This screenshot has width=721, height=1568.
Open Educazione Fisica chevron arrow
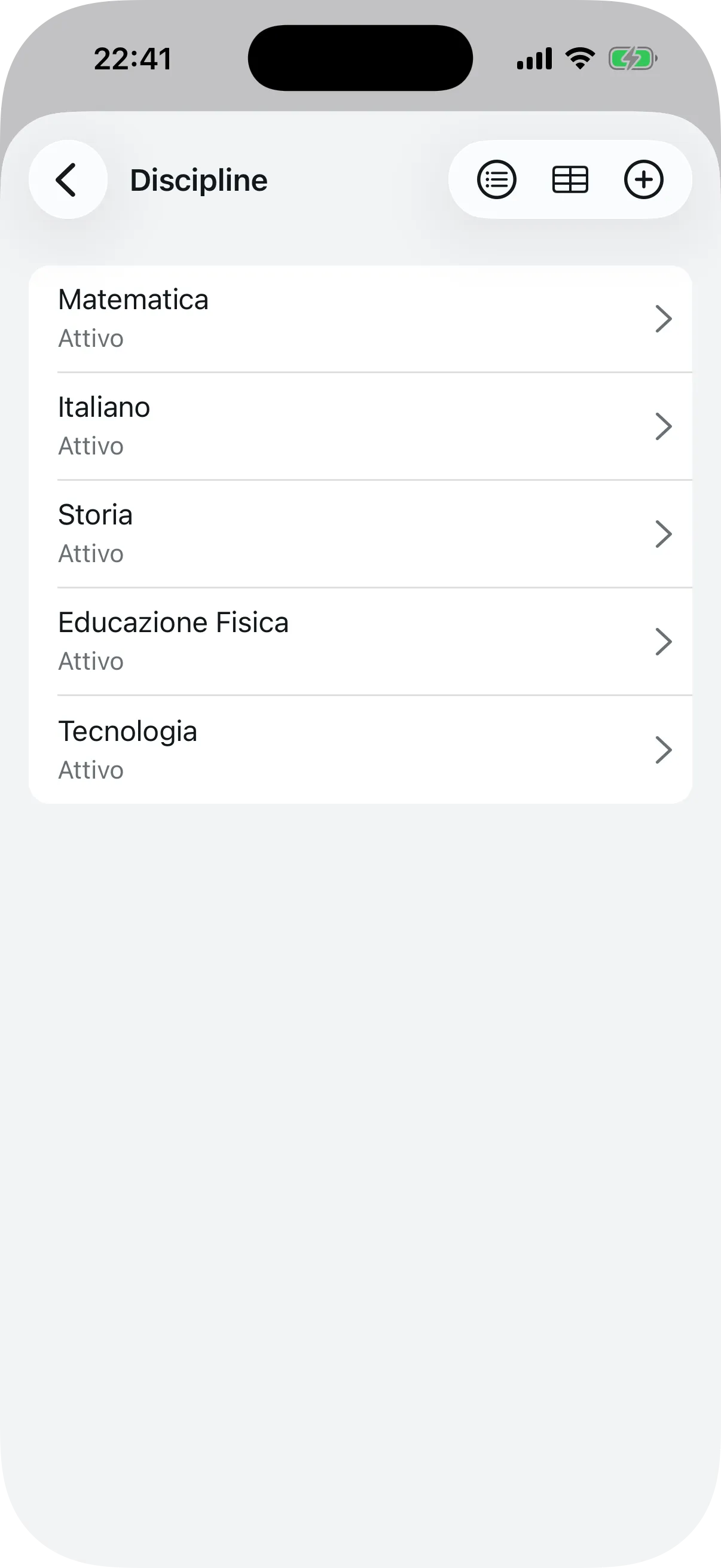pos(663,642)
